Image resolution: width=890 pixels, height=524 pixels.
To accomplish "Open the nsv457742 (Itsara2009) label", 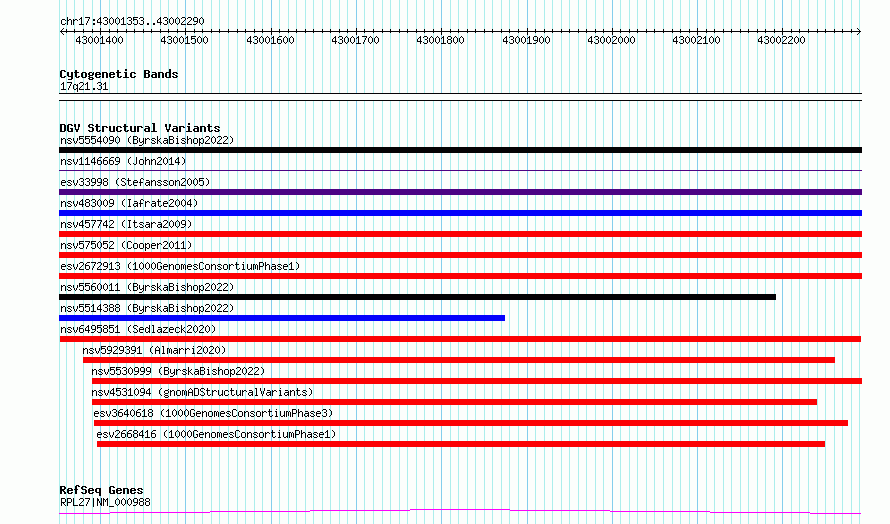I will [x=126, y=224].
